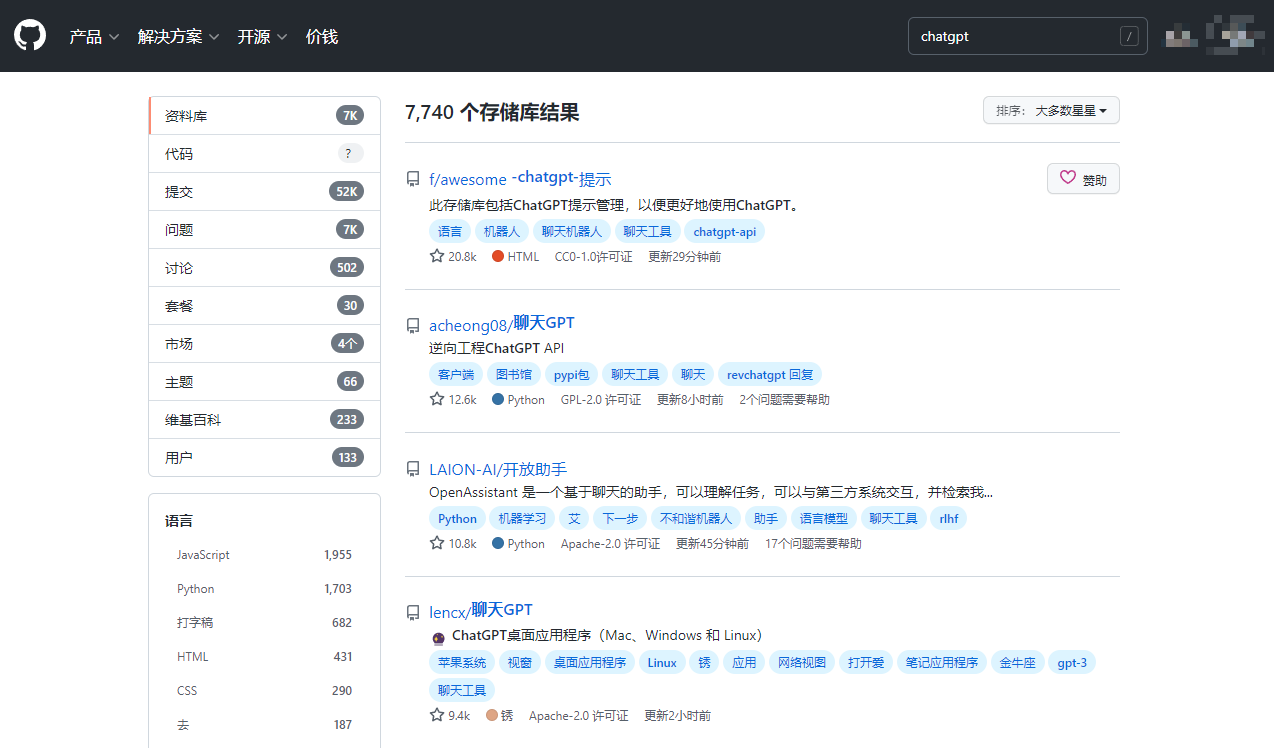
Task: Click star icon beside 12.6k count
Action: tap(437, 399)
